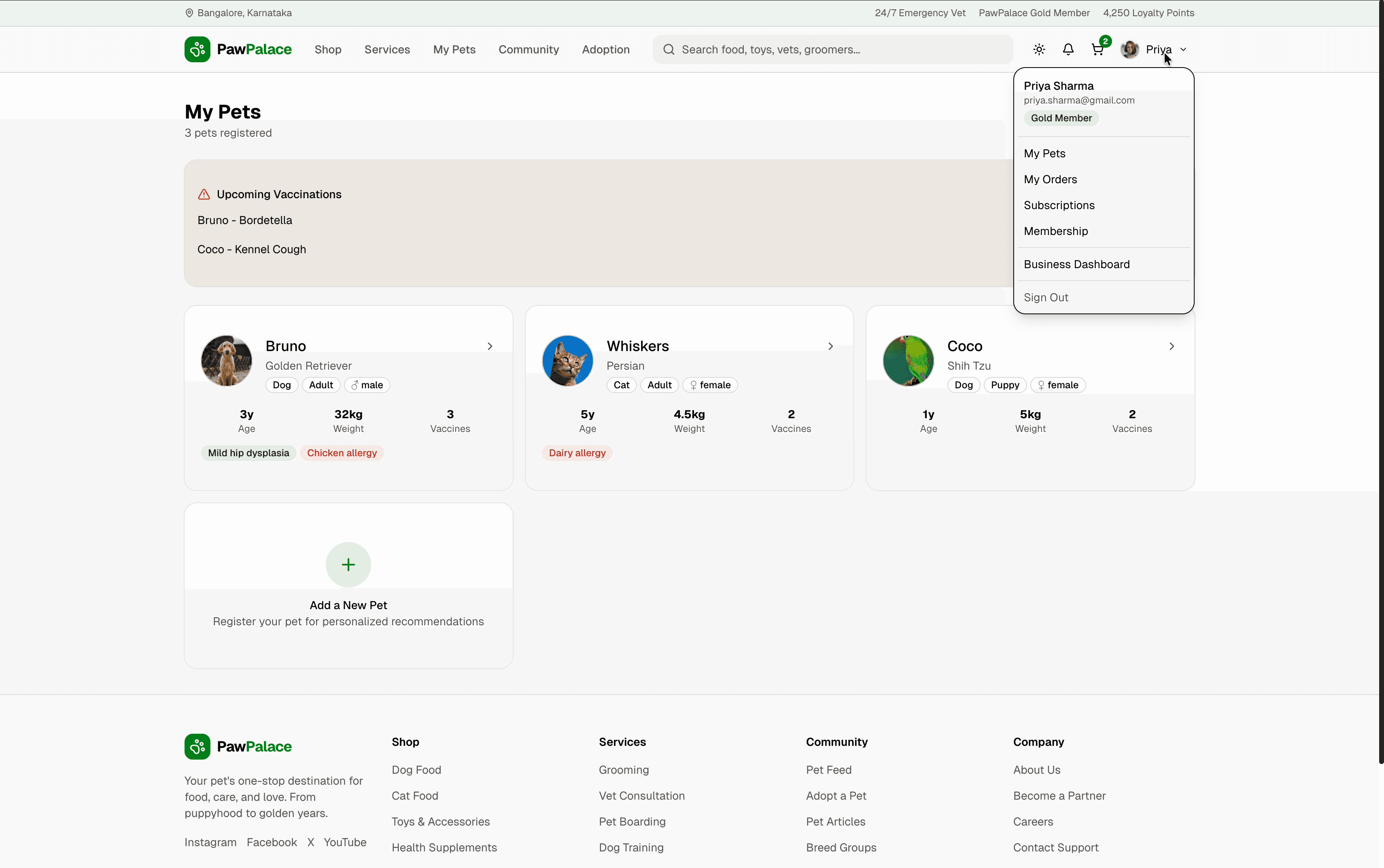Expand Bruno's pet card chevron

(x=490, y=346)
